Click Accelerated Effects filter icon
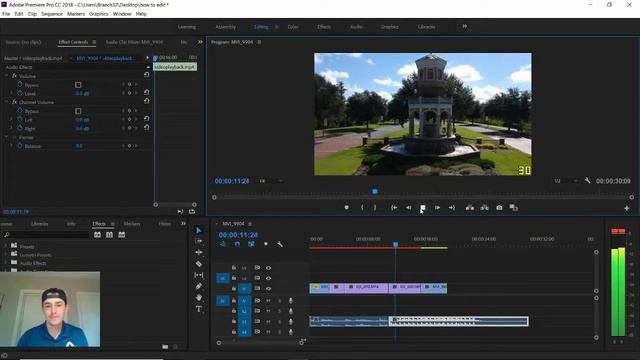Image resolution: width=640 pixels, height=360 pixels. point(97,235)
